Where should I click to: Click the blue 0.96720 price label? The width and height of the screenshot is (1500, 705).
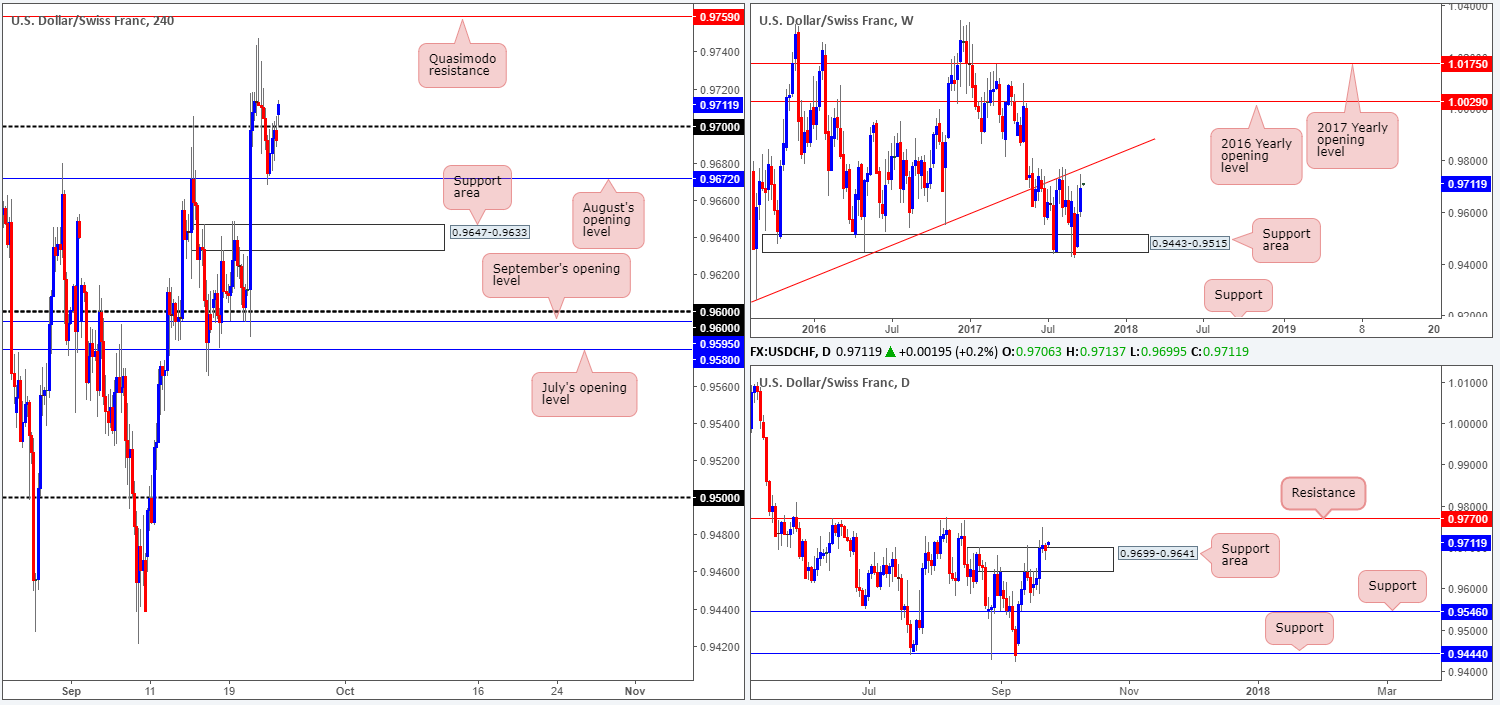(719, 179)
